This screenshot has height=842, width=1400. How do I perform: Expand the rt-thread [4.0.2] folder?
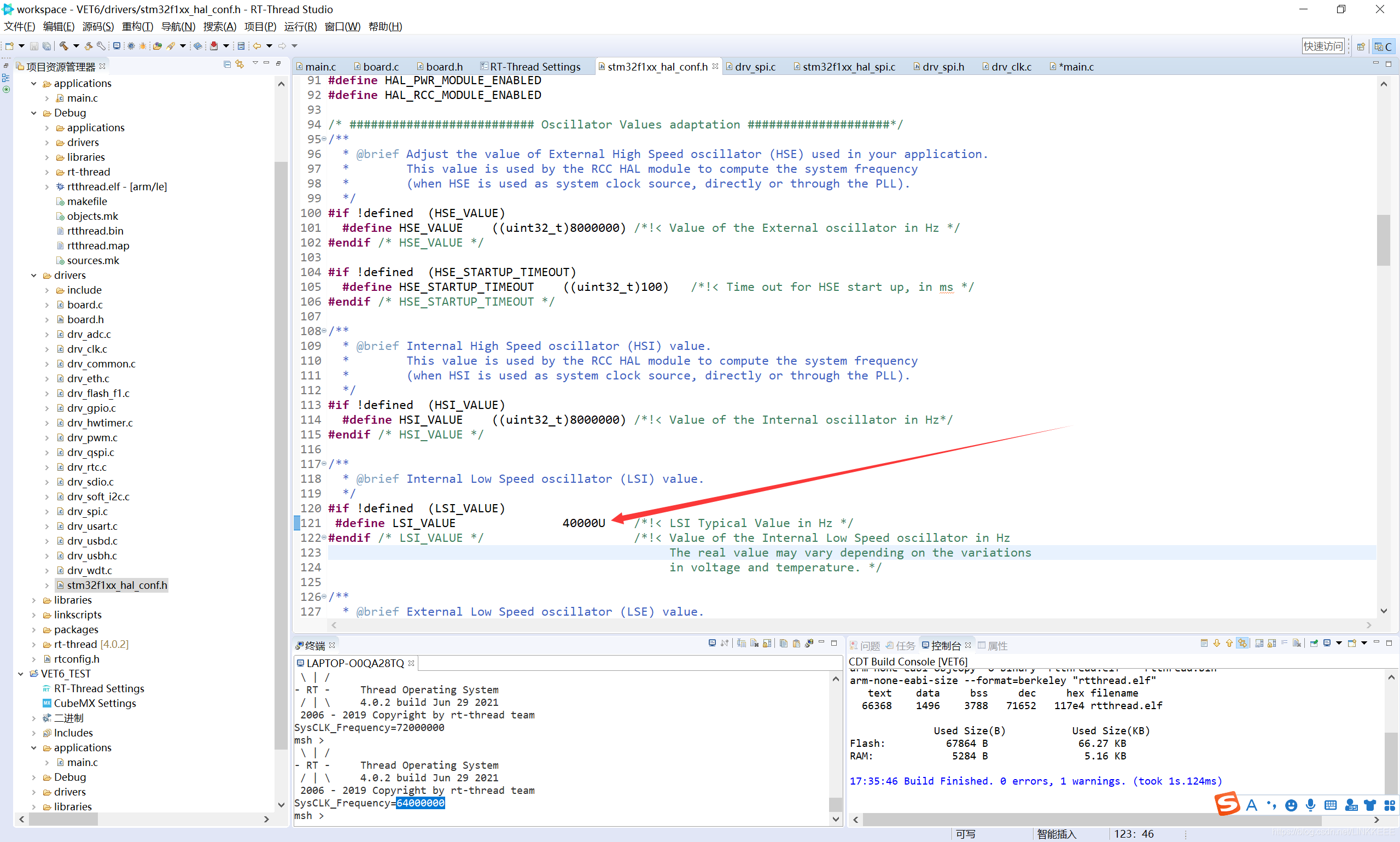point(33,645)
